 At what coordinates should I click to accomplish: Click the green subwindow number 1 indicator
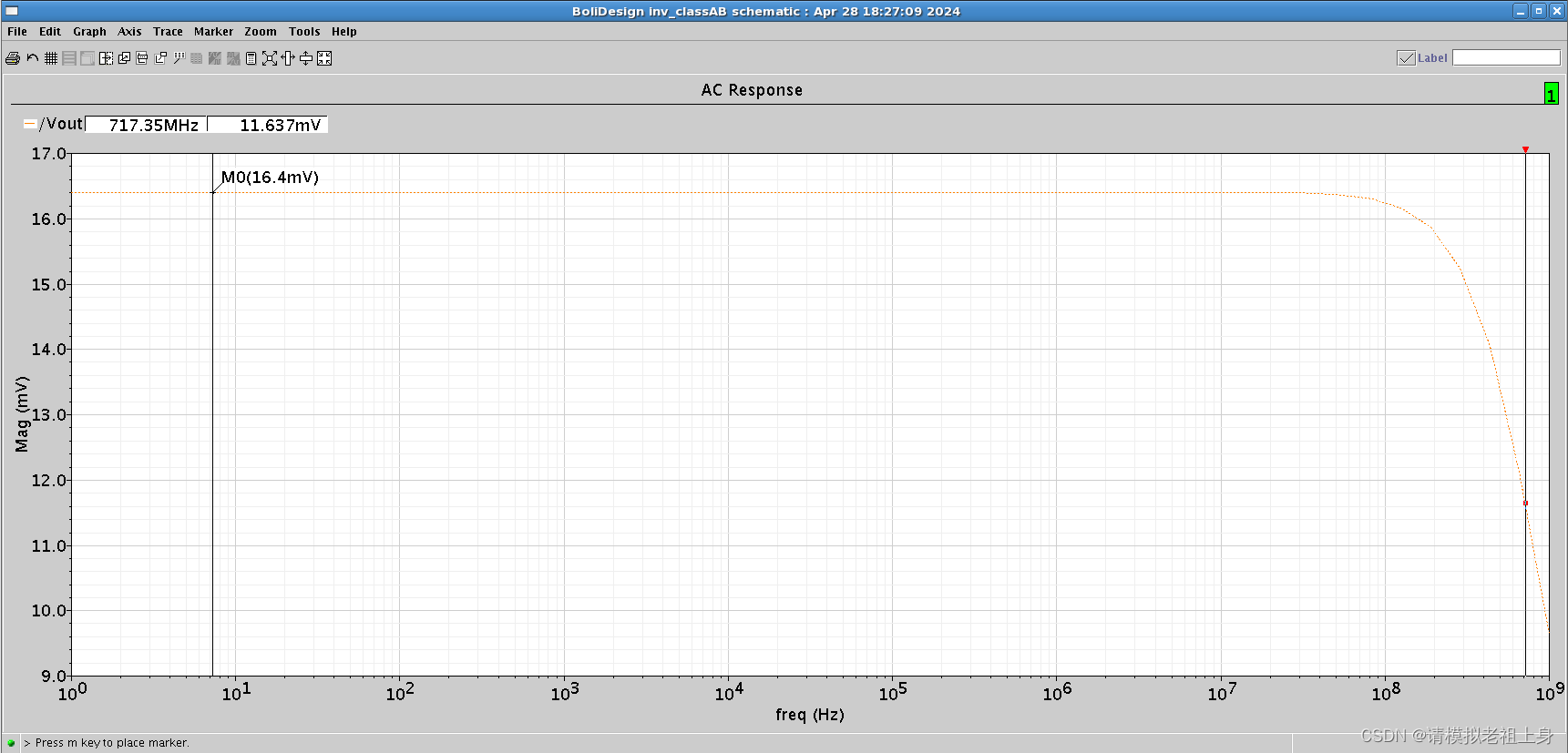click(x=1551, y=94)
